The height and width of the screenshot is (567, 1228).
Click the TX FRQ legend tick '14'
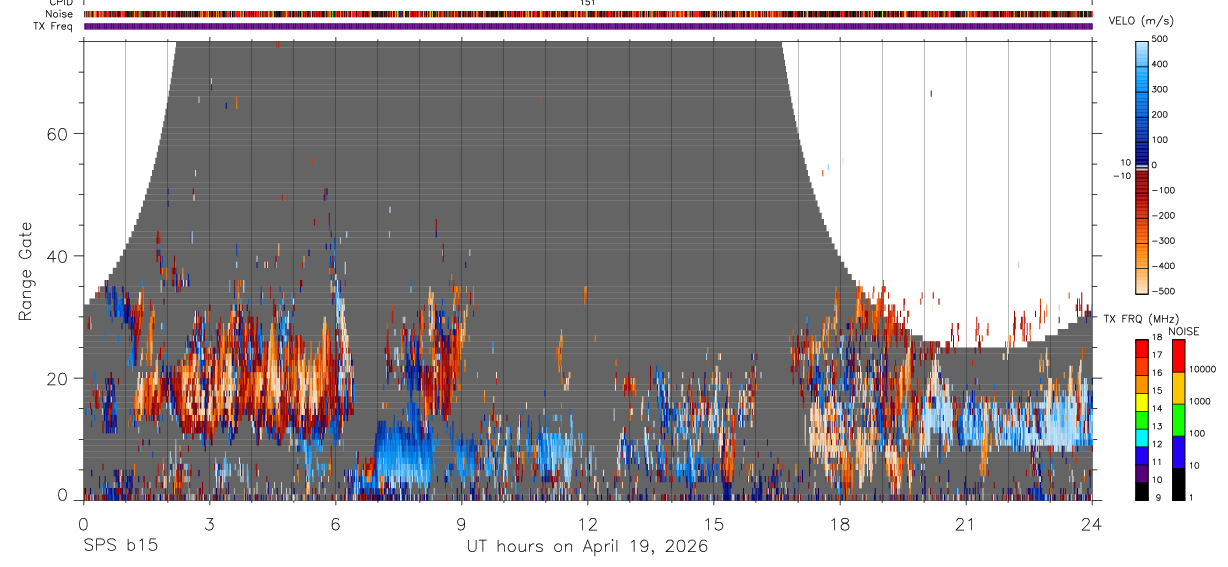click(1158, 408)
